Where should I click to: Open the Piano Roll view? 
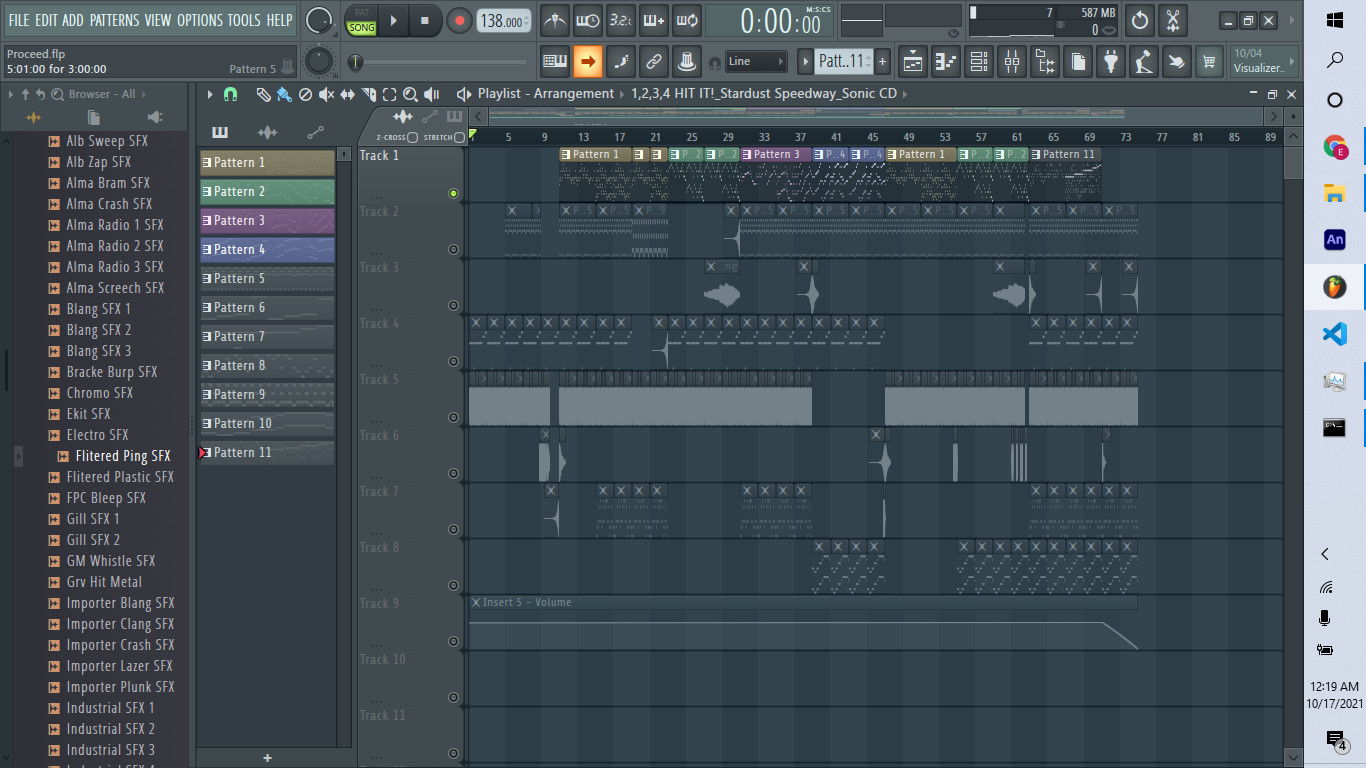[946, 62]
